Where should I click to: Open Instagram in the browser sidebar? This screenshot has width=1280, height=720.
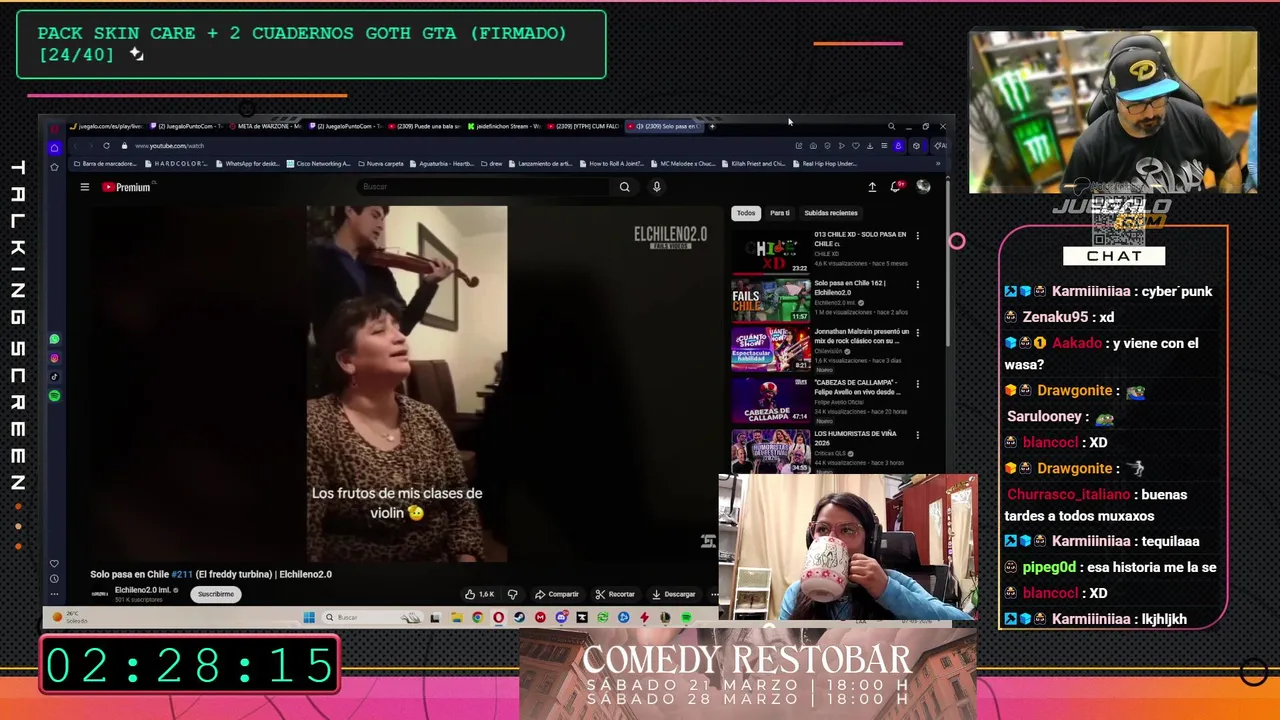coord(54,358)
